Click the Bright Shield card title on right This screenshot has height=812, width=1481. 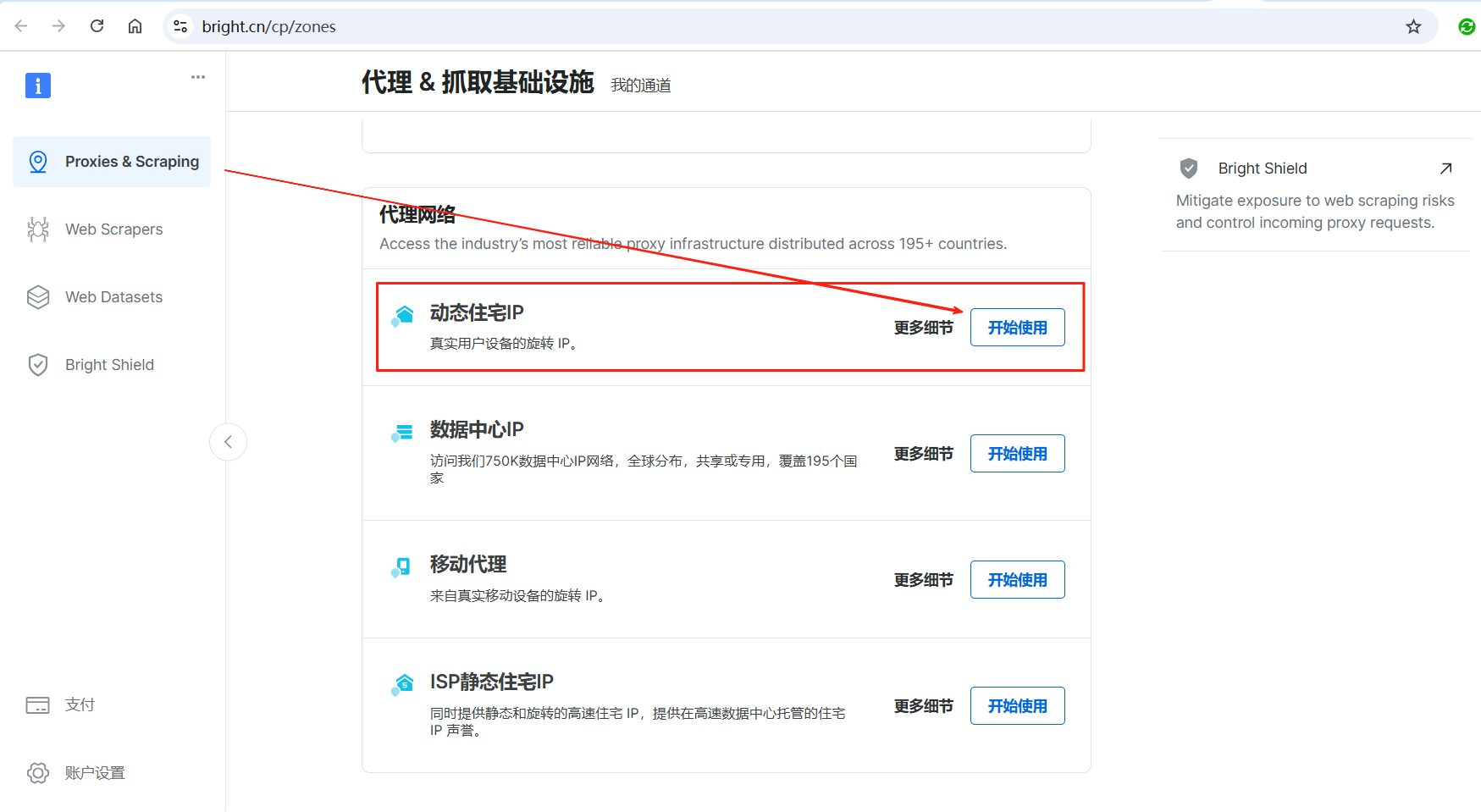click(x=1263, y=168)
